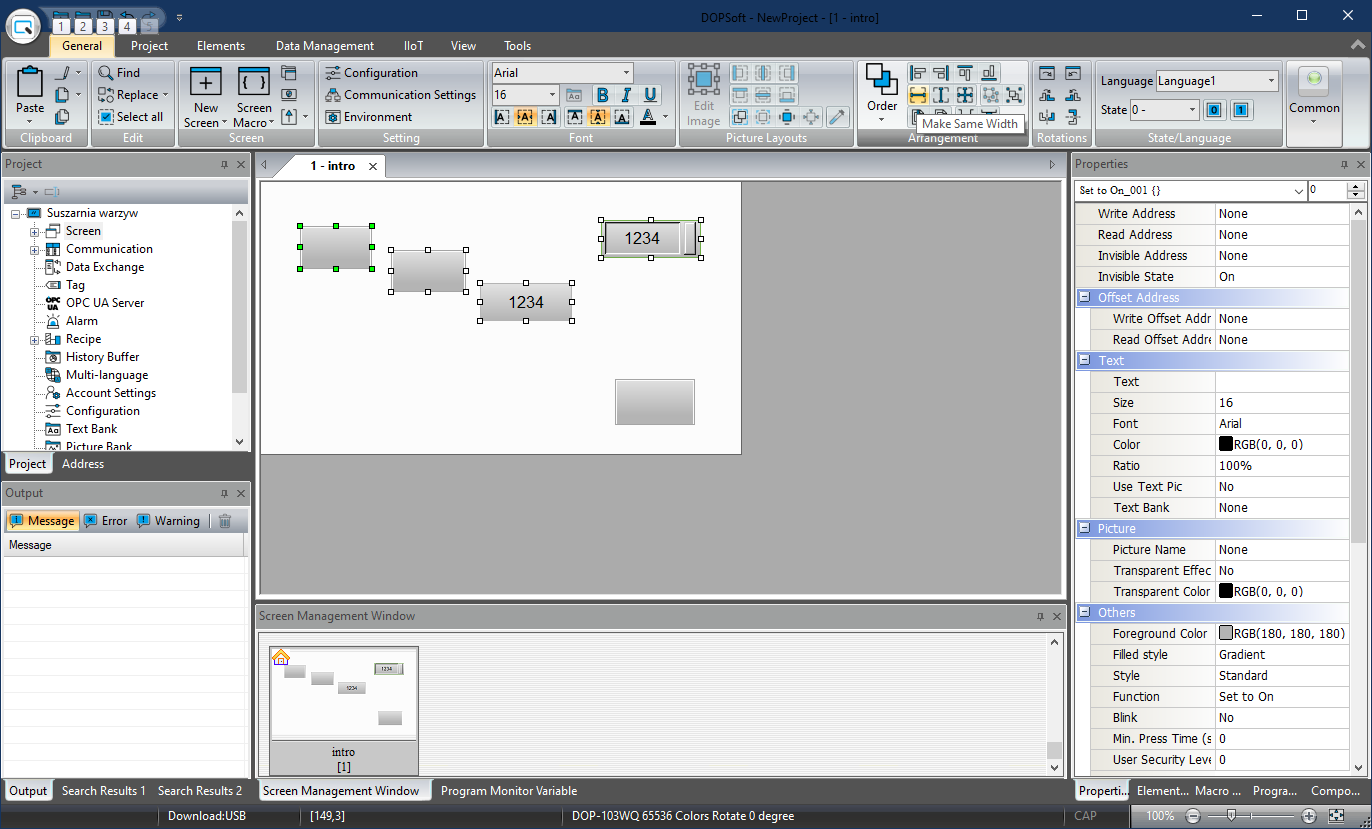Image resolution: width=1372 pixels, height=829 pixels.
Task: Open the Data Management ribbon tab
Action: (x=325, y=46)
